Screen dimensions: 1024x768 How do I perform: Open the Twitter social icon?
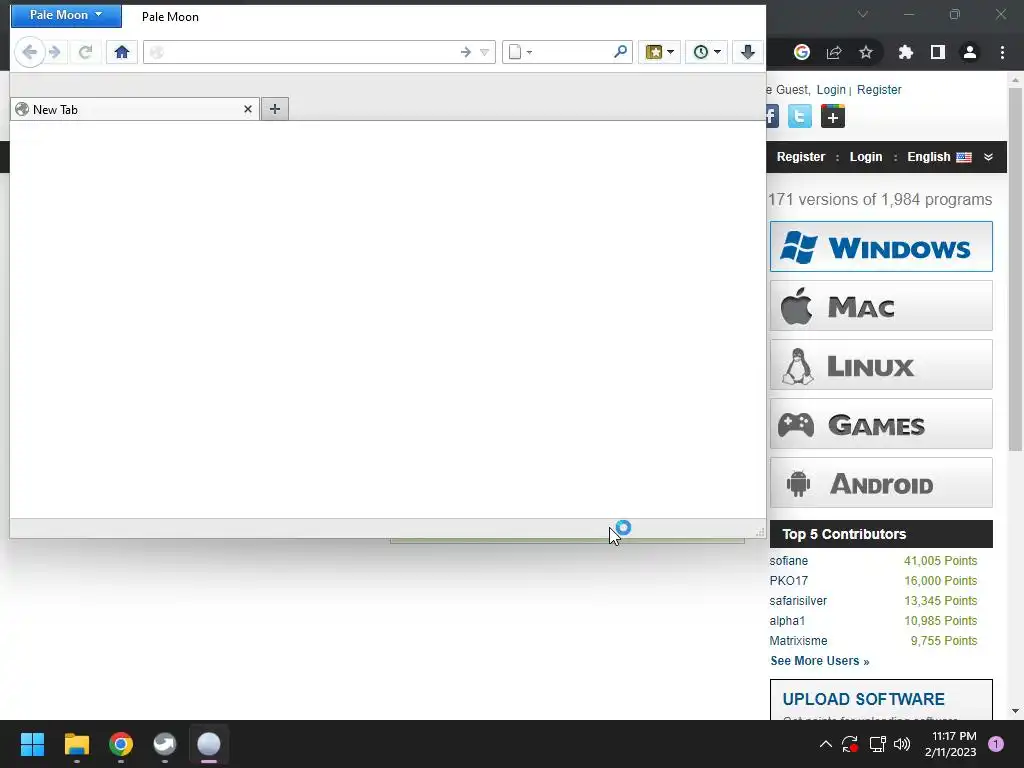pos(800,116)
